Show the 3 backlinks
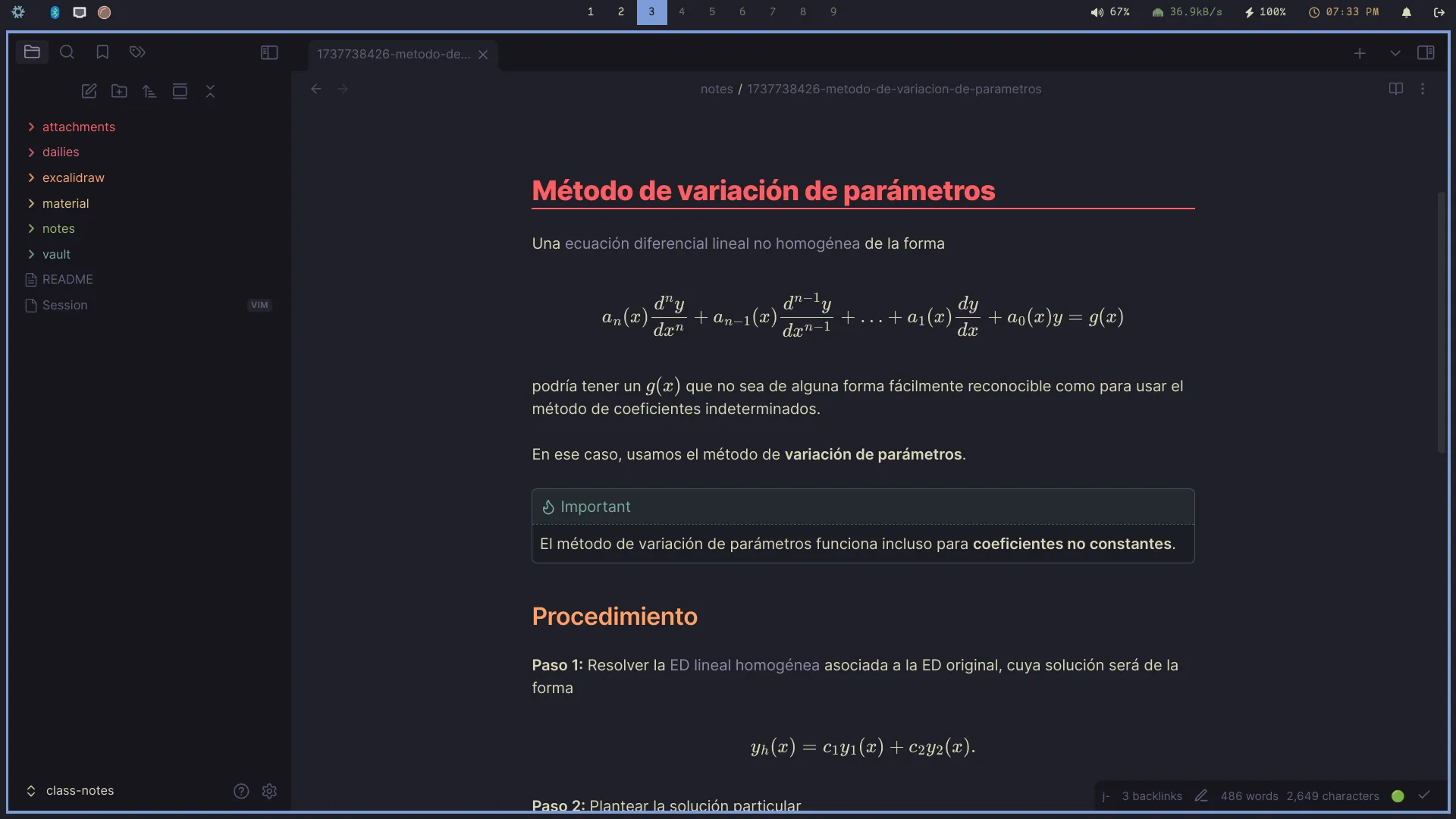 click(1151, 795)
